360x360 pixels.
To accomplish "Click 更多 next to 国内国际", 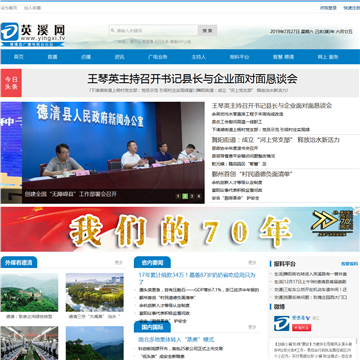I will [252, 327].
